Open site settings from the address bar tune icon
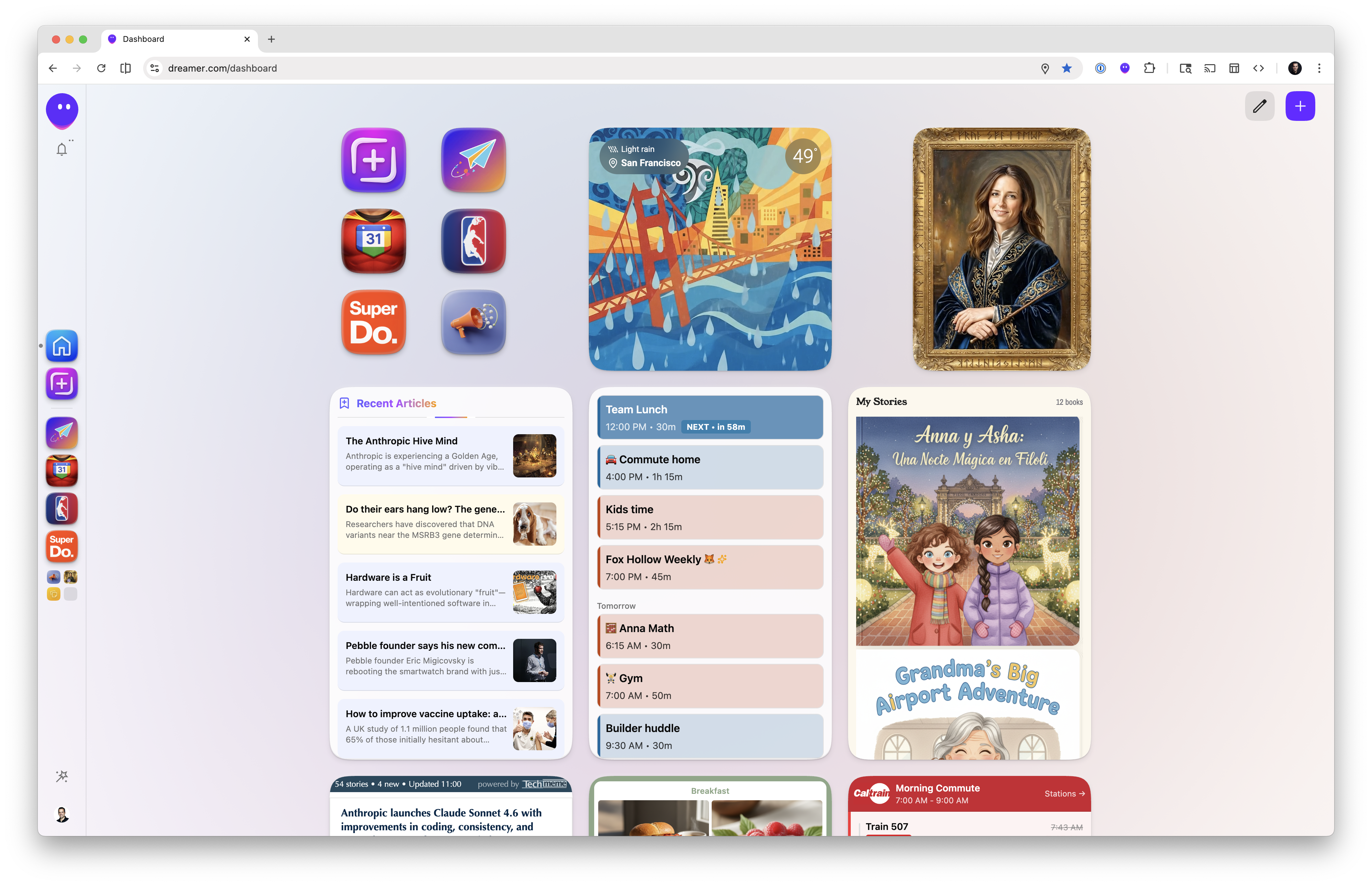This screenshot has height=886, width=1372. pyautogui.click(x=154, y=68)
